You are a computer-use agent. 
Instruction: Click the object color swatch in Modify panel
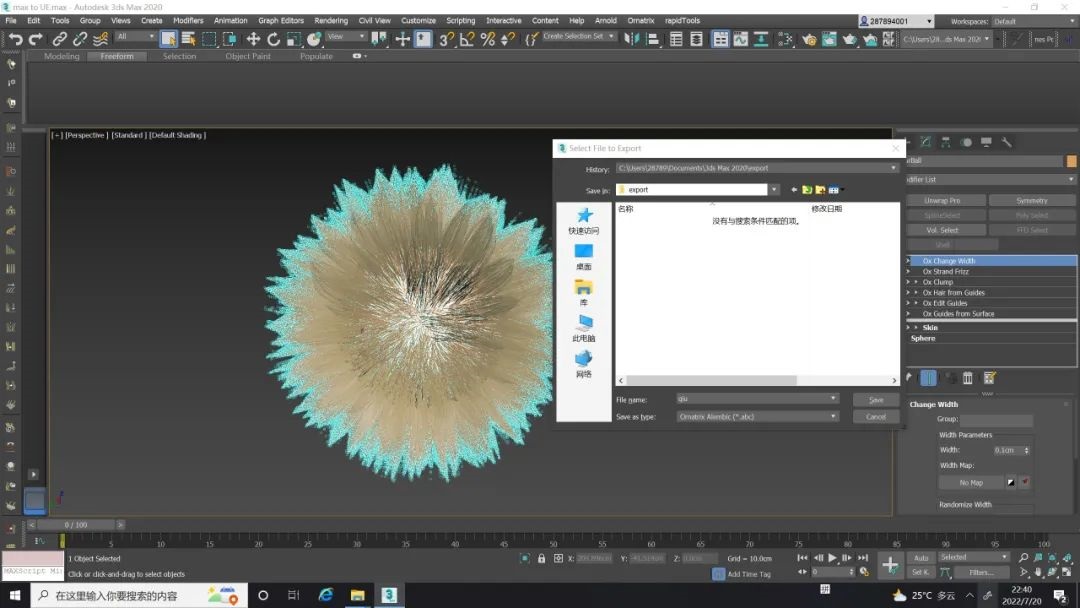tap(1071, 161)
